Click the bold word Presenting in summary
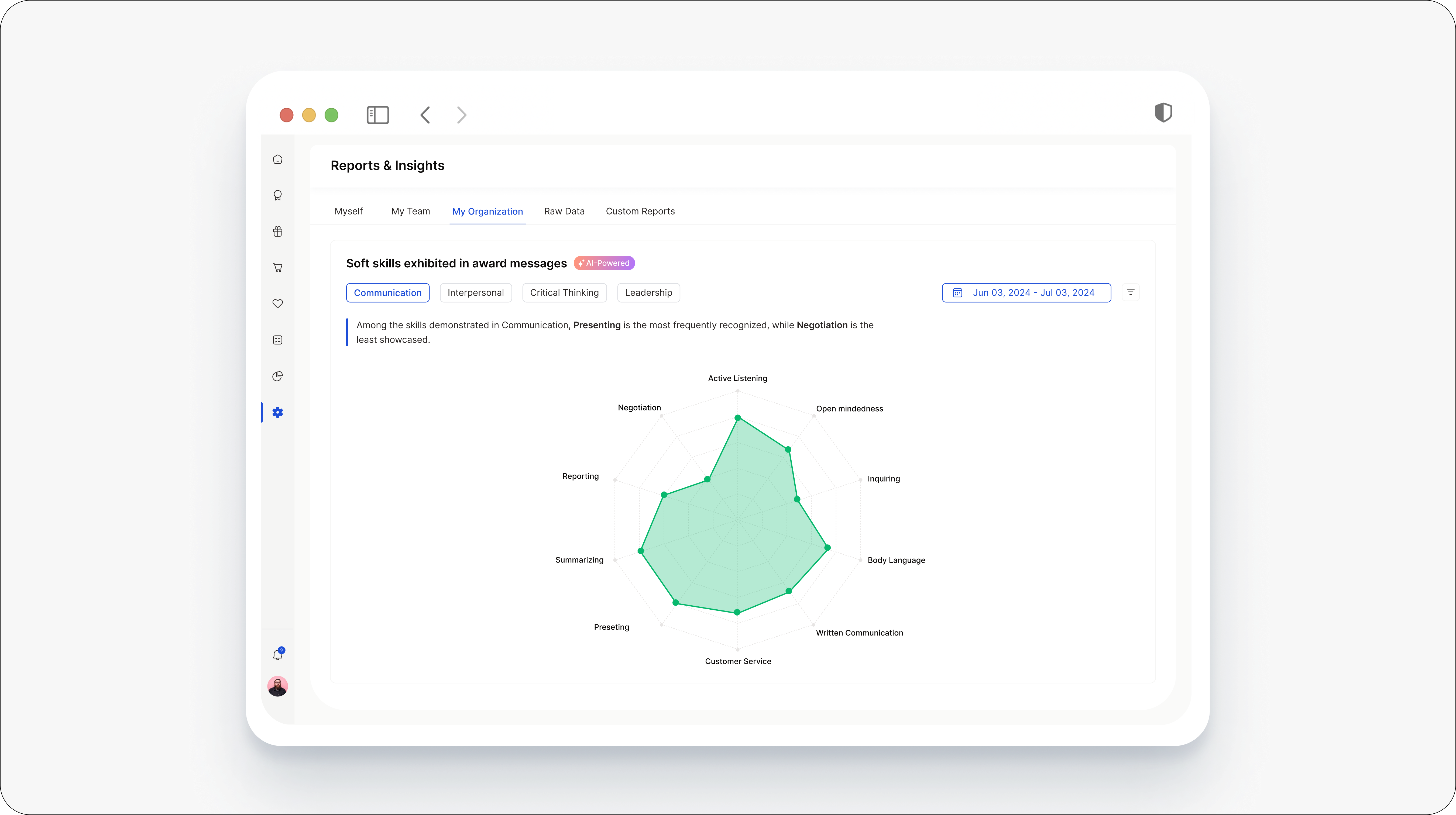The height and width of the screenshot is (815, 1456). click(x=597, y=325)
